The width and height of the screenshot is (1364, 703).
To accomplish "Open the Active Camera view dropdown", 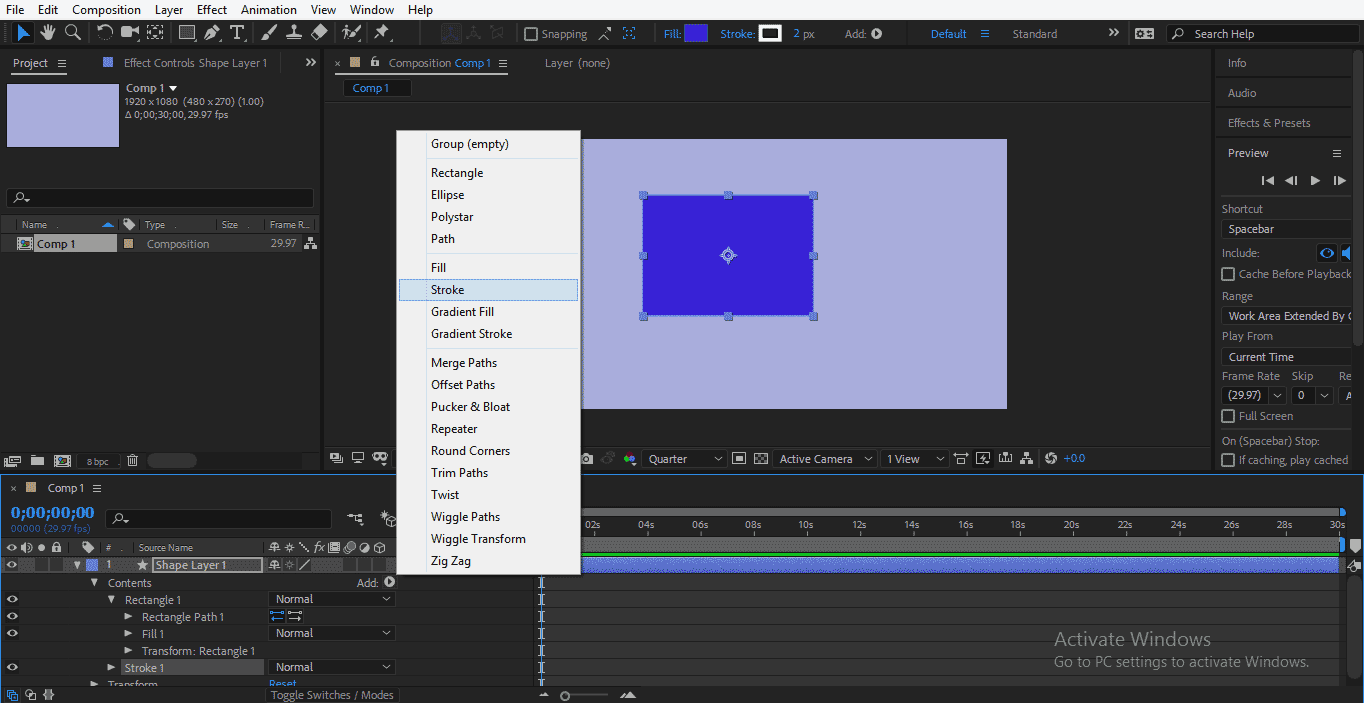I will tap(824, 458).
